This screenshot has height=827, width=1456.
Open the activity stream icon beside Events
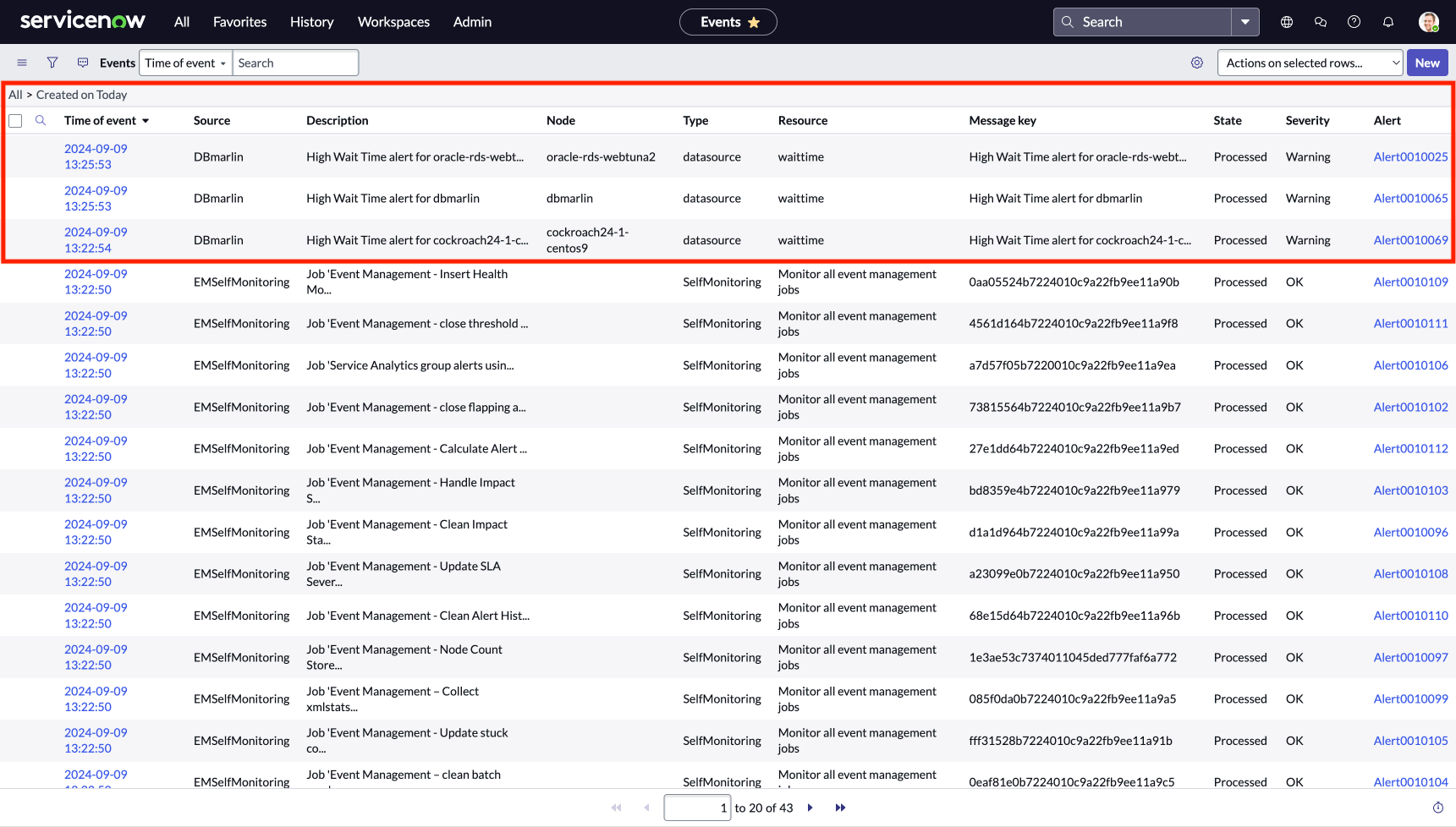click(83, 63)
